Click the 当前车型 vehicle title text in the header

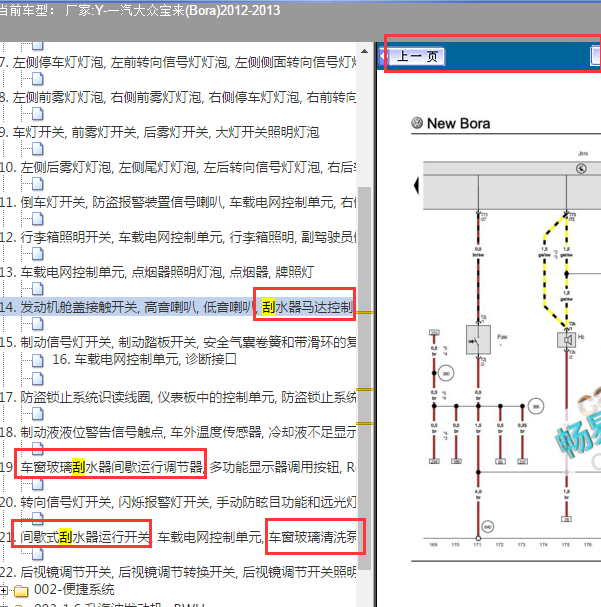pos(139,10)
